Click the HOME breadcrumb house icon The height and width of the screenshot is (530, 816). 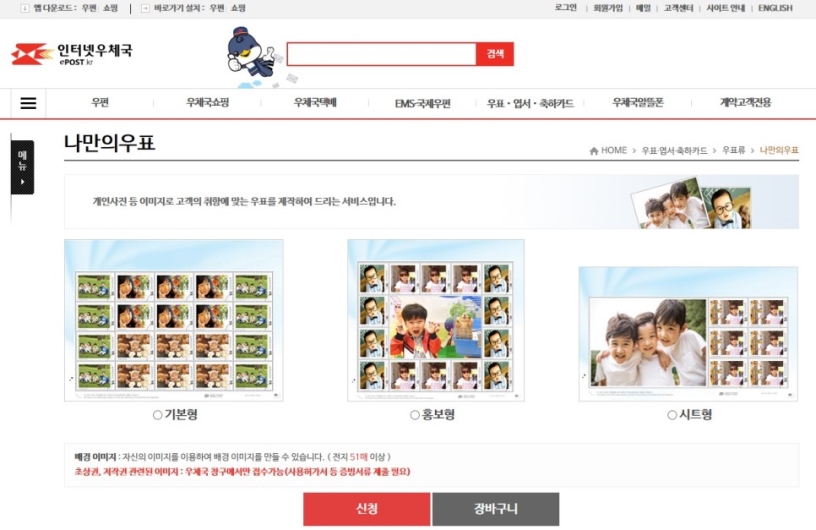click(x=594, y=151)
